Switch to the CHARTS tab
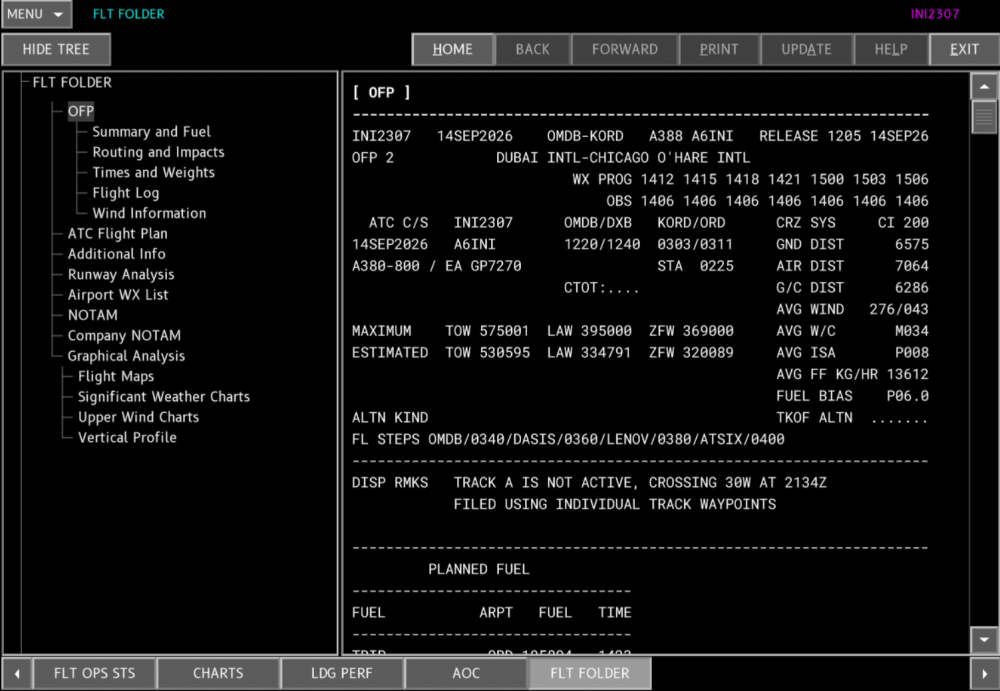The width and height of the screenshot is (1000, 691). coord(218,673)
